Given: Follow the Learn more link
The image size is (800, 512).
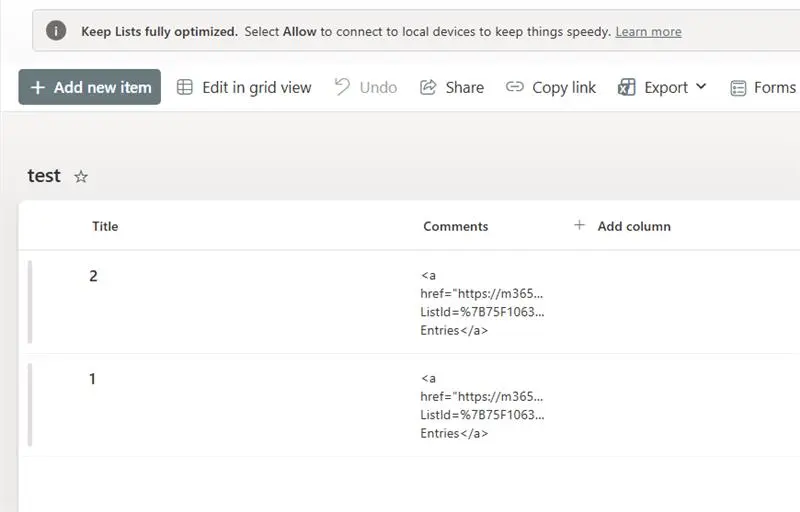Looking at the screenshot, I should [648, 32].
